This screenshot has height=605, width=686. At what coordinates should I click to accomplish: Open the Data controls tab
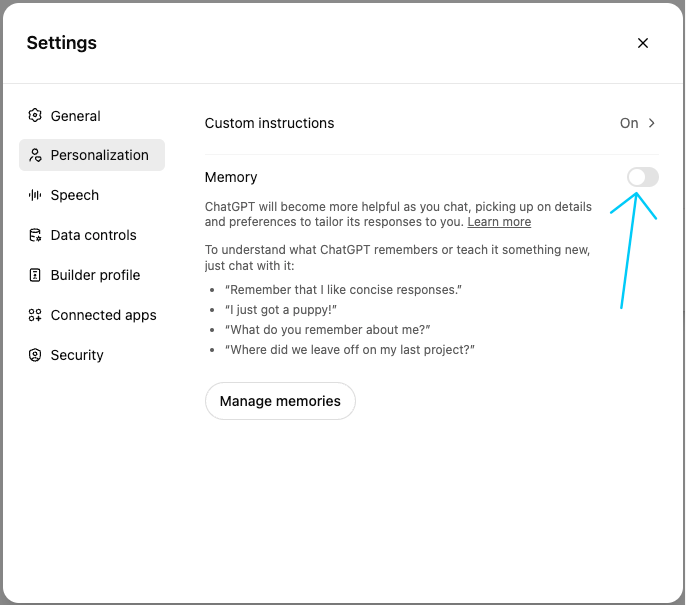click(x=92, y=235)
